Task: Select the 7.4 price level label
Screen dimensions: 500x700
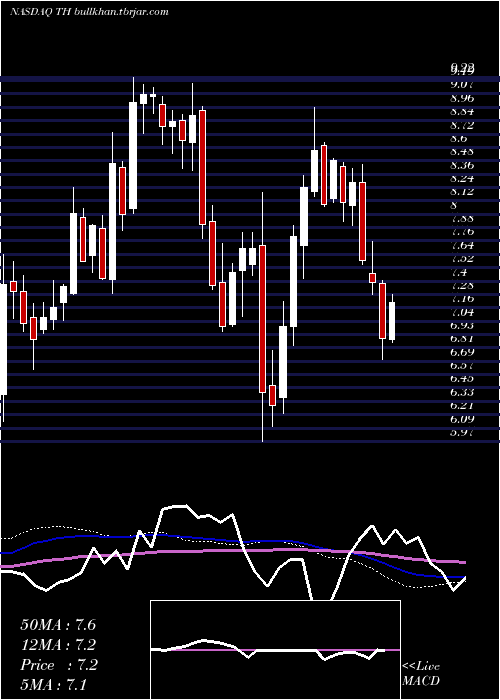Action: pos(459,272)
